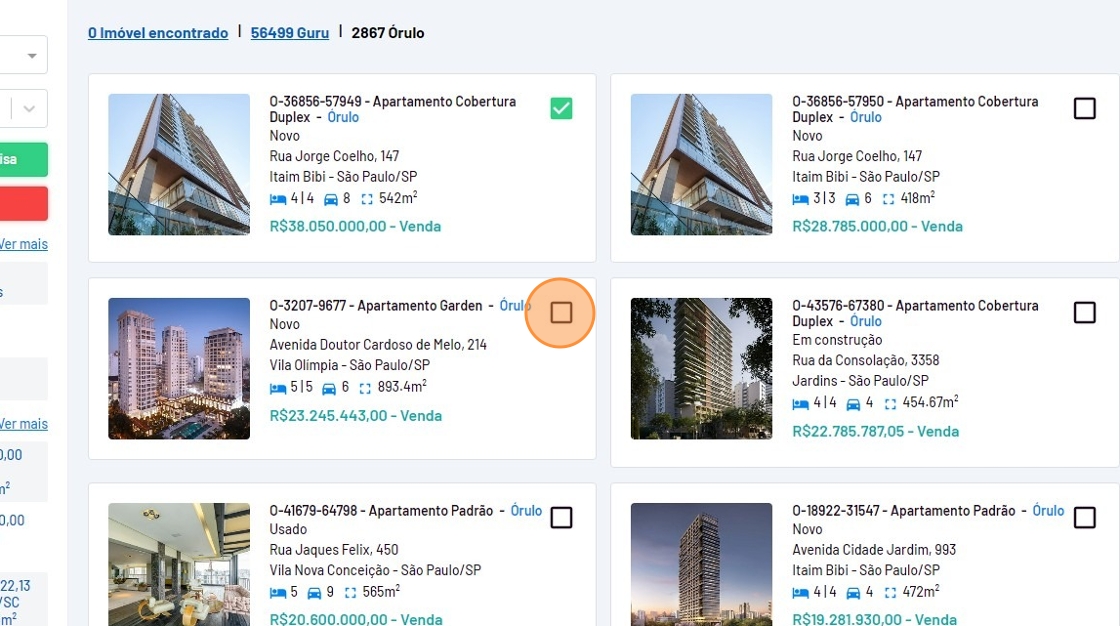Click the upper Ver mais link in the sidebar
This screenshot has width=1120, height=626.
point(23,244)
